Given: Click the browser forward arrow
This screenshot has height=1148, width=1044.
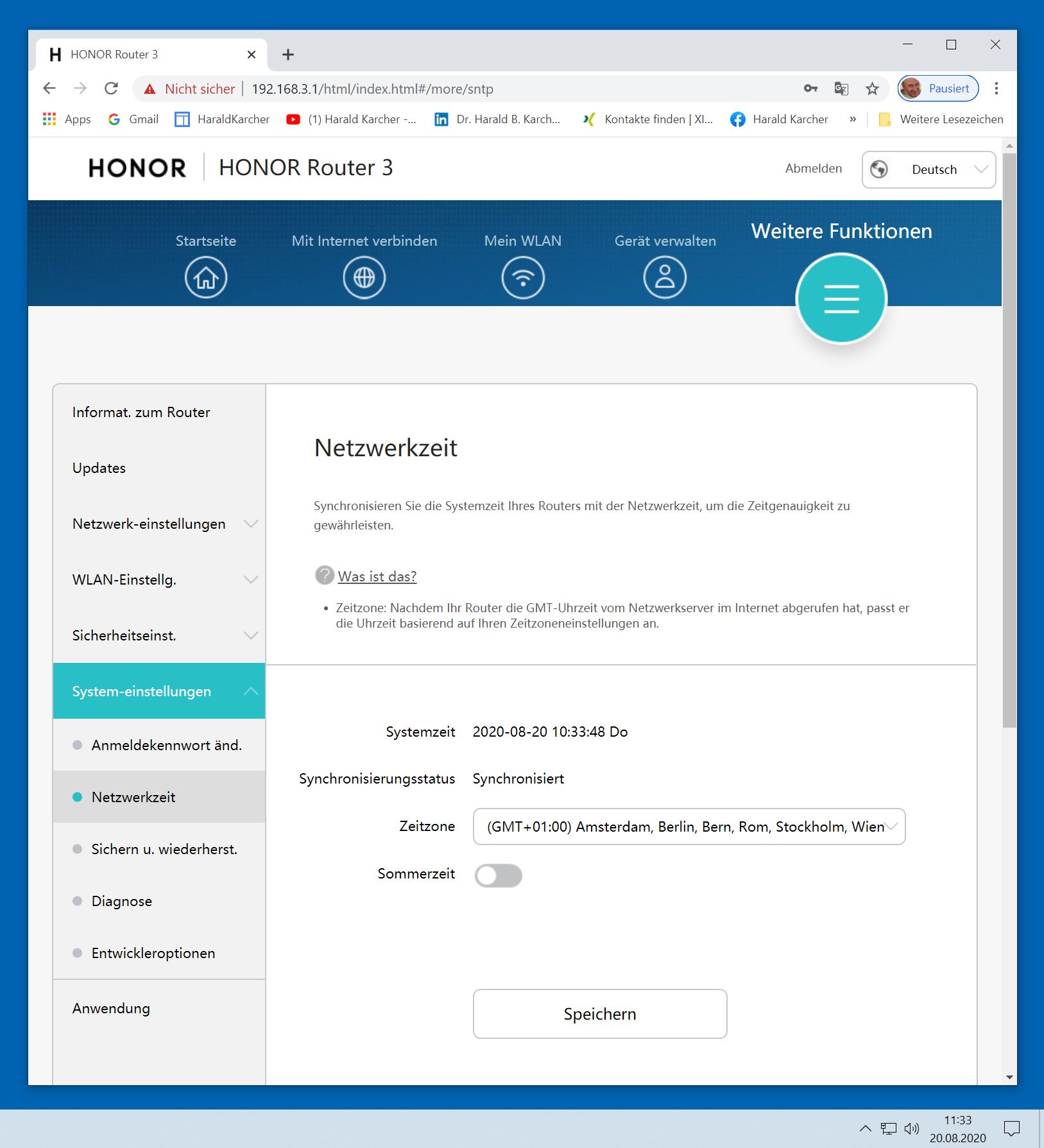Looking at the screenshot, I should pyautogui.click(x=80, y=89).
